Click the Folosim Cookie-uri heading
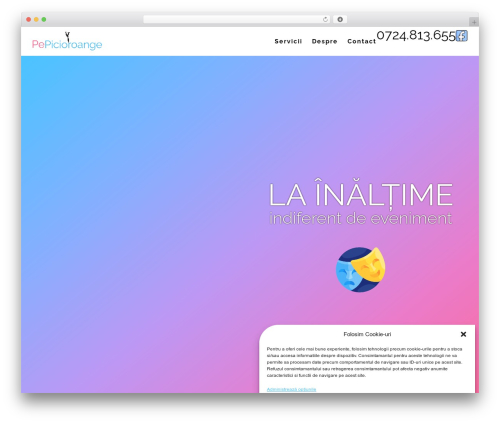500x423 pixels. coord(367,334)
